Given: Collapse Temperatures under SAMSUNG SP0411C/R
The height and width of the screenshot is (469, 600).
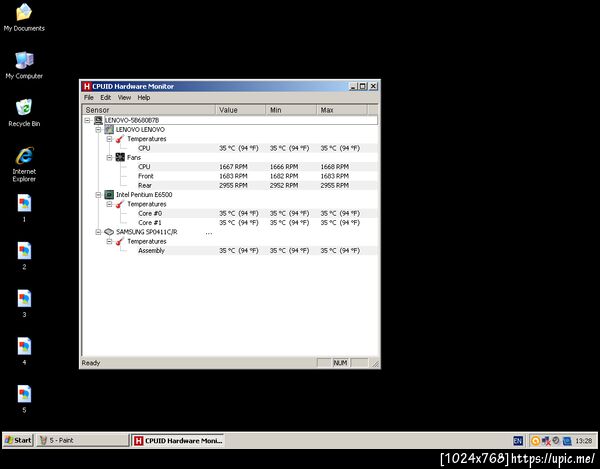Looking at the screenshot, I should [109, 241].
